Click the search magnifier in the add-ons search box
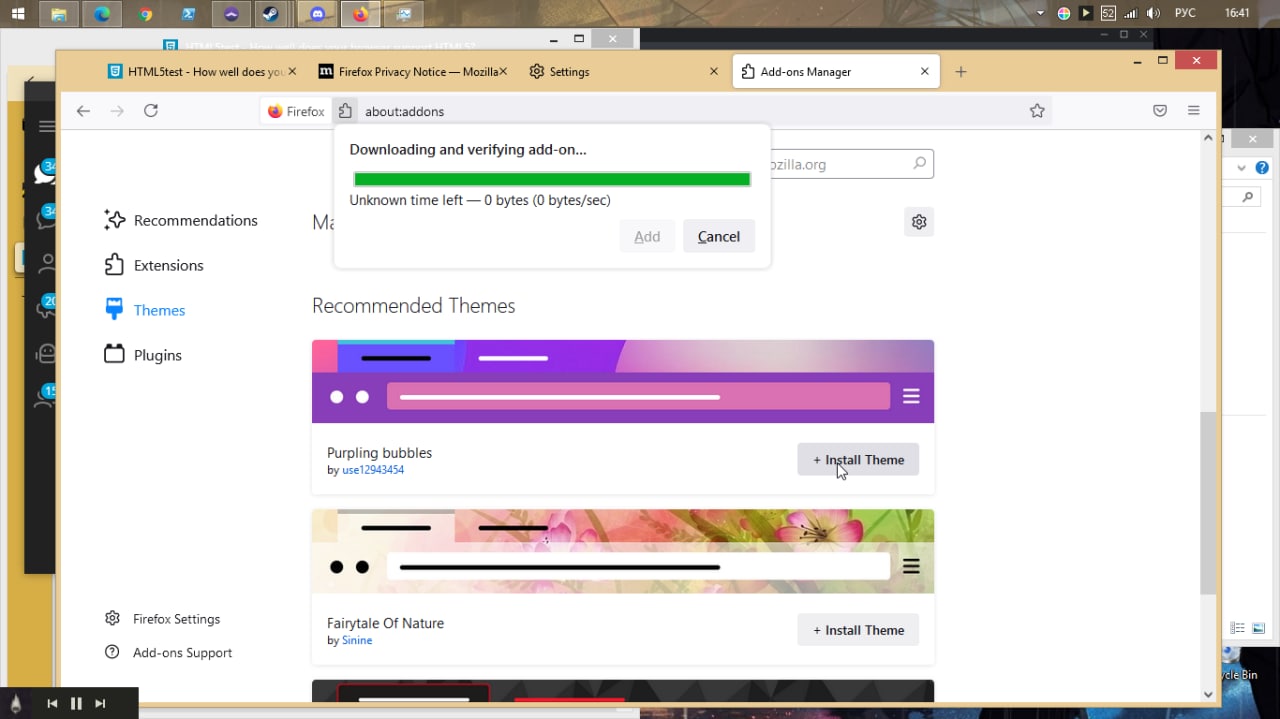This screenshot has width=1280, height=719. [x=919, y=163]
